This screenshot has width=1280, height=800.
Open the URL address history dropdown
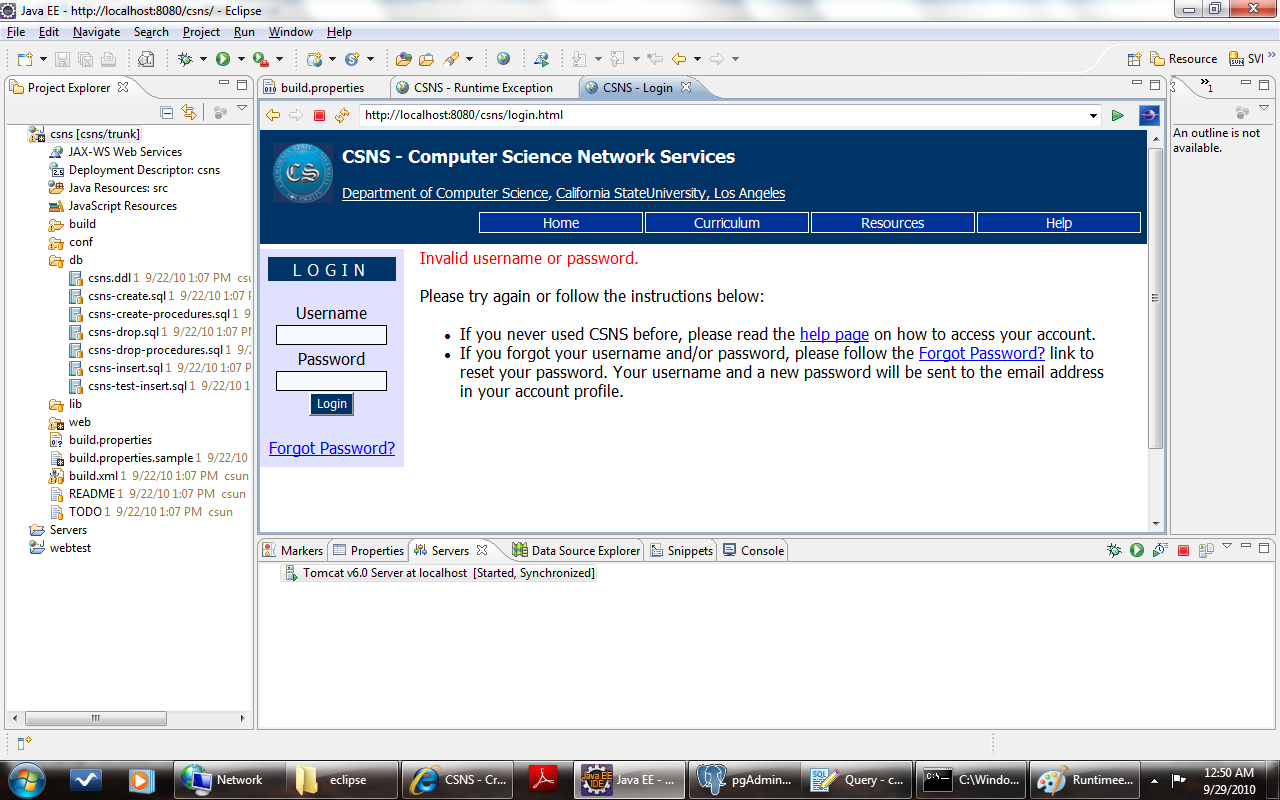click(1093, 115)
